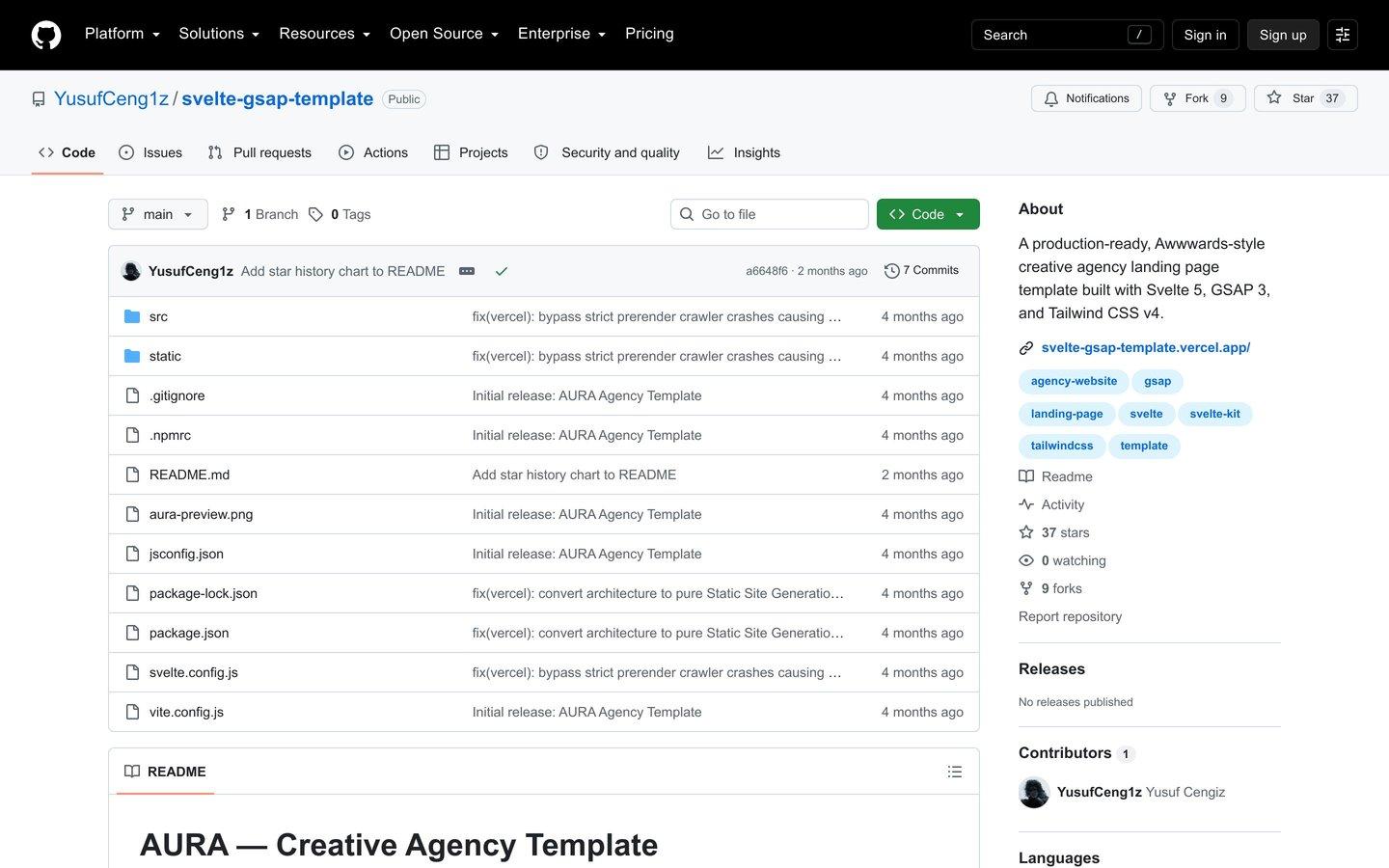Click the star icon next to 37 stars

point(1026,532)
